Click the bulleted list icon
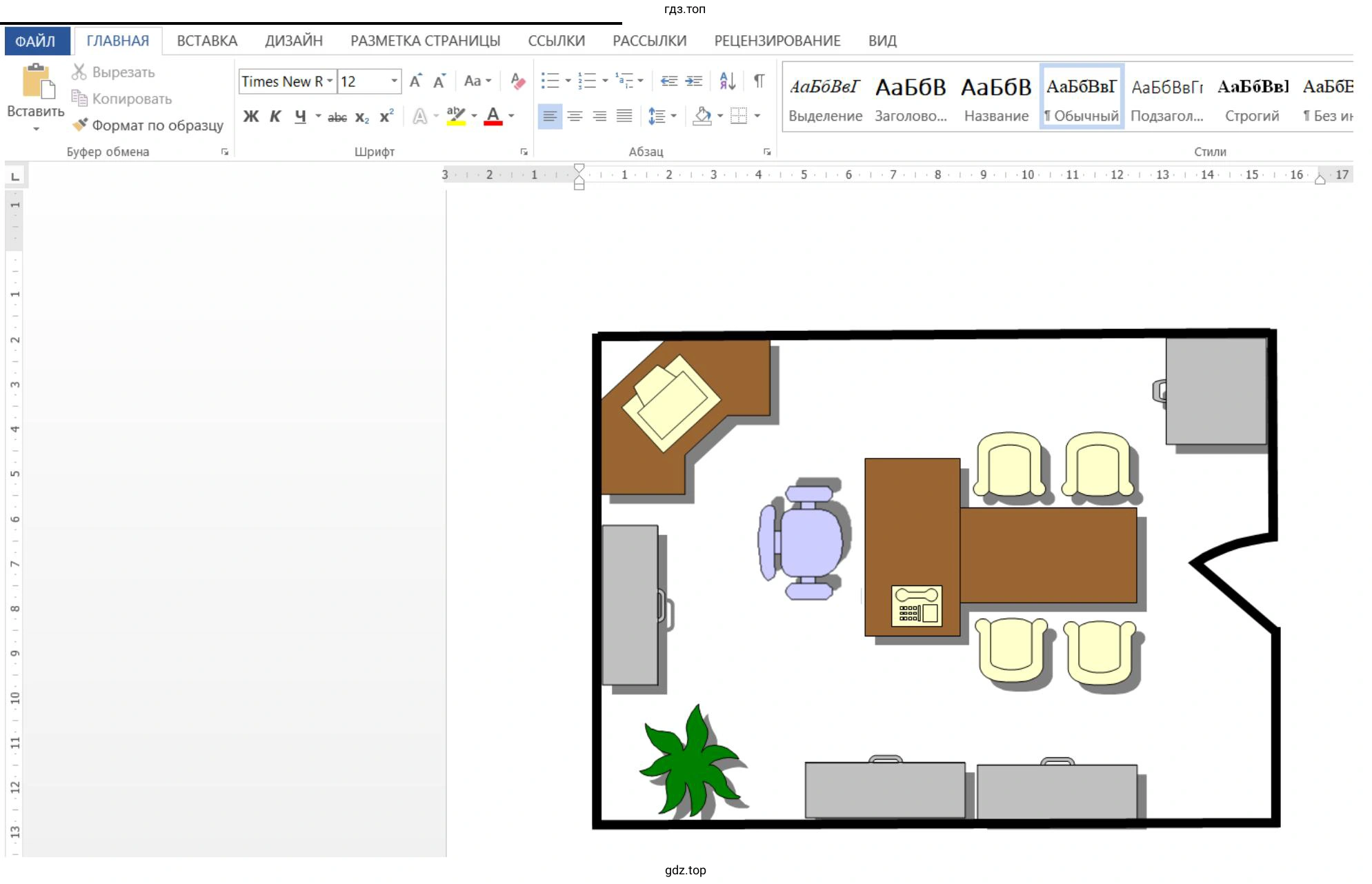1372x884 pixels. point(550,81)
